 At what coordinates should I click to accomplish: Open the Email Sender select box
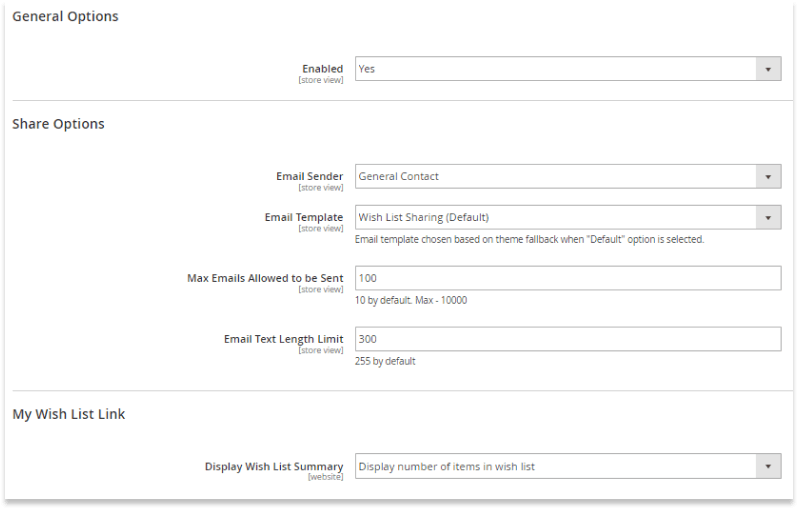pyautogui.click(x=568, y=177)
